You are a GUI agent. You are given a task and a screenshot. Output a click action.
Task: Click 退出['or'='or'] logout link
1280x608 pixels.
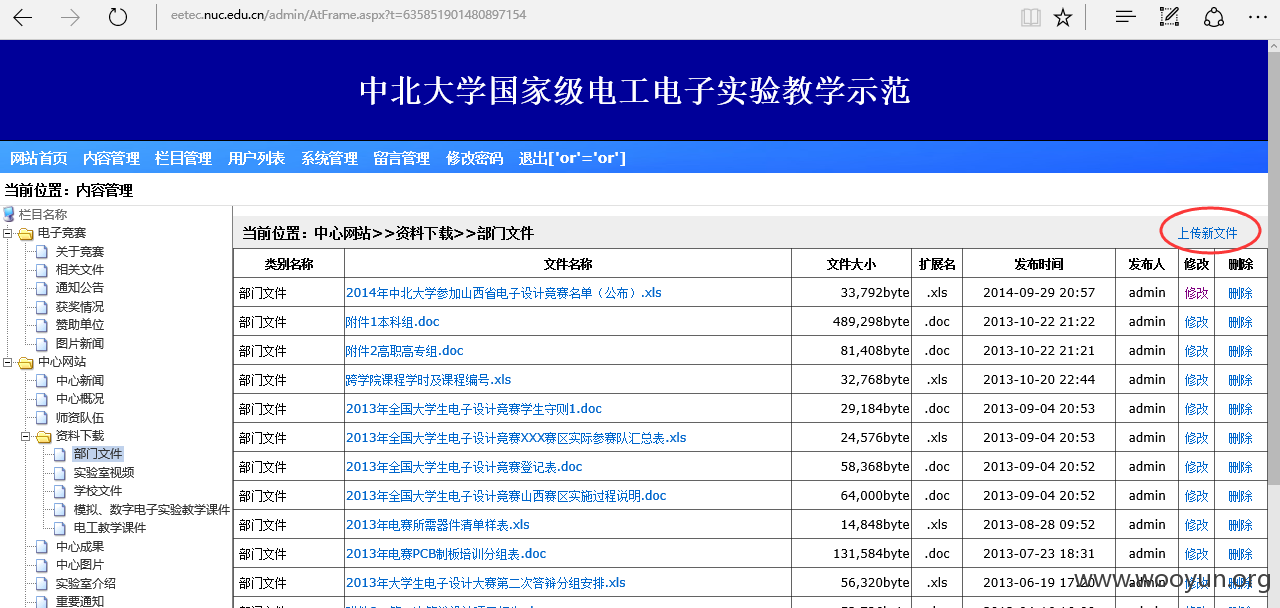click(x=572, y=158)
